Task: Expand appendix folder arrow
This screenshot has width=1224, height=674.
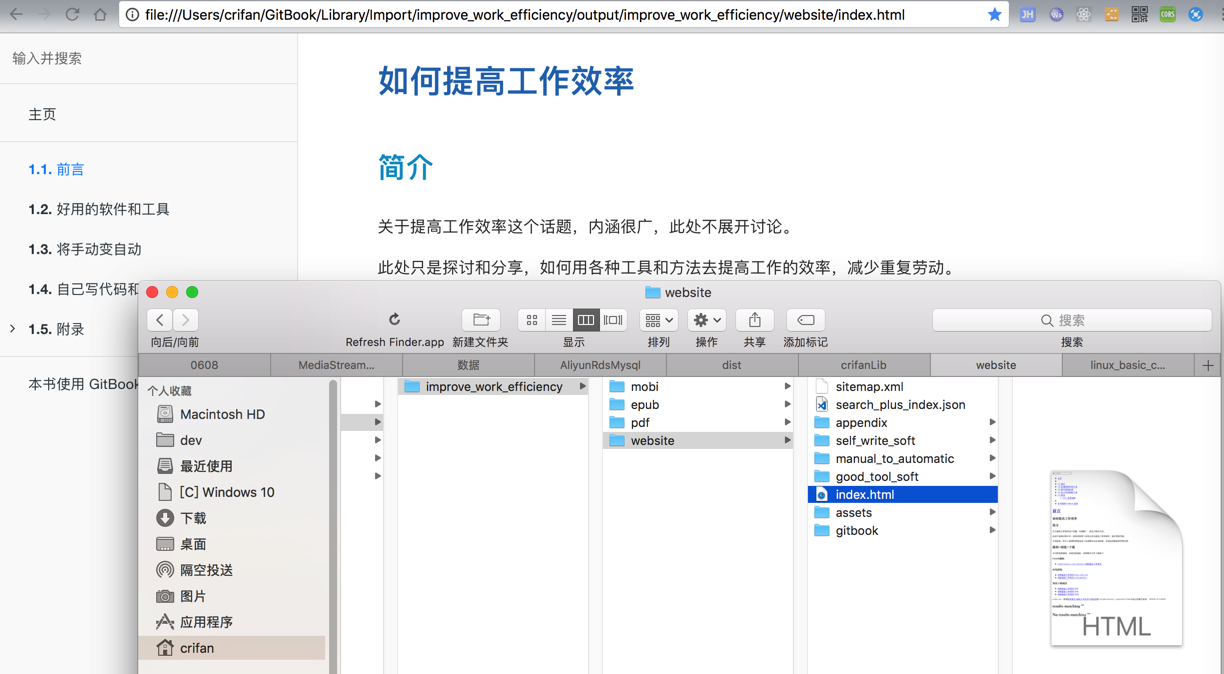Action: pos(992,422)
